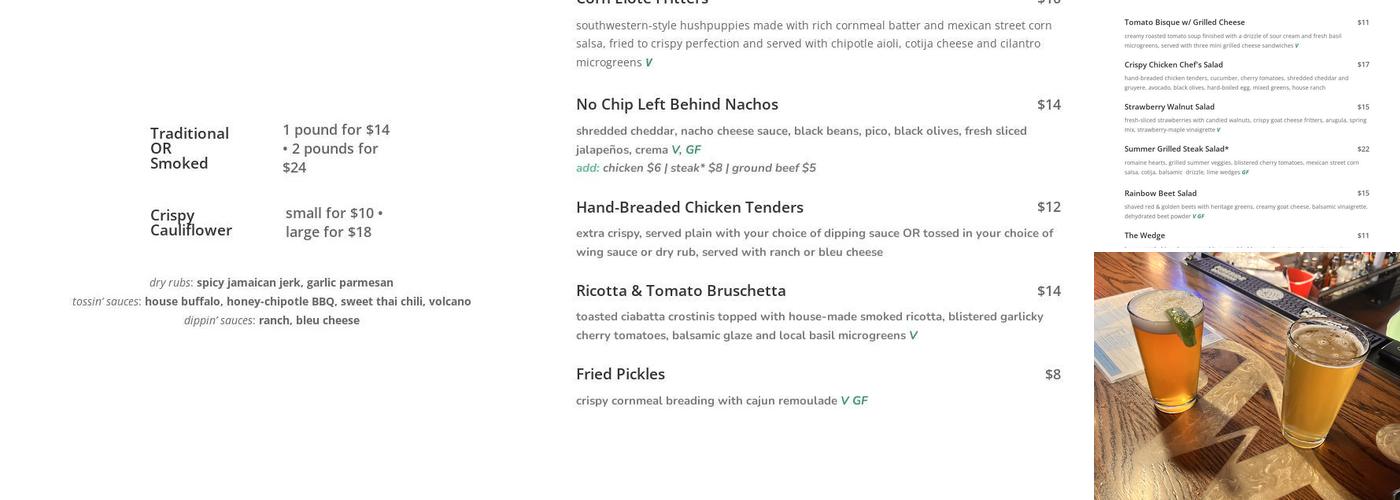Click the Fried Pickles item title
Image resolution: width=1400 pixels, height=500 pixels.
(620, 374)
